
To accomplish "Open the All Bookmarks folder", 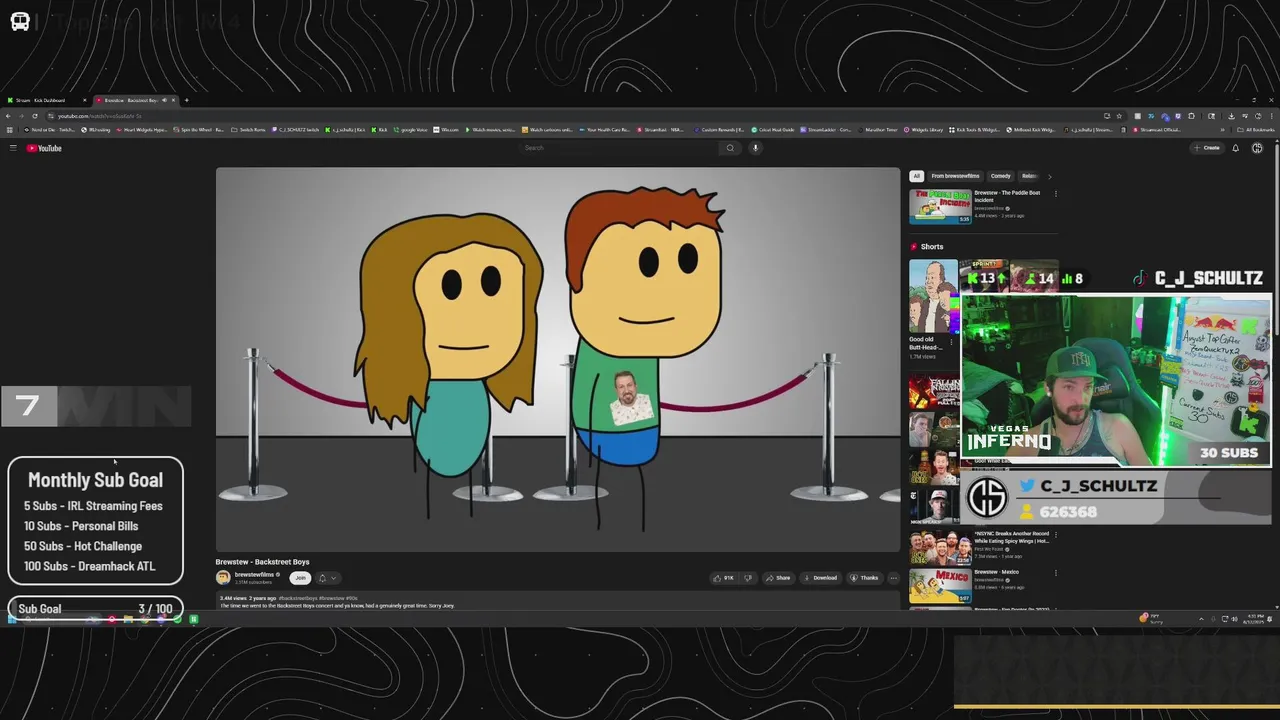I will click(x=1256, y=129).
